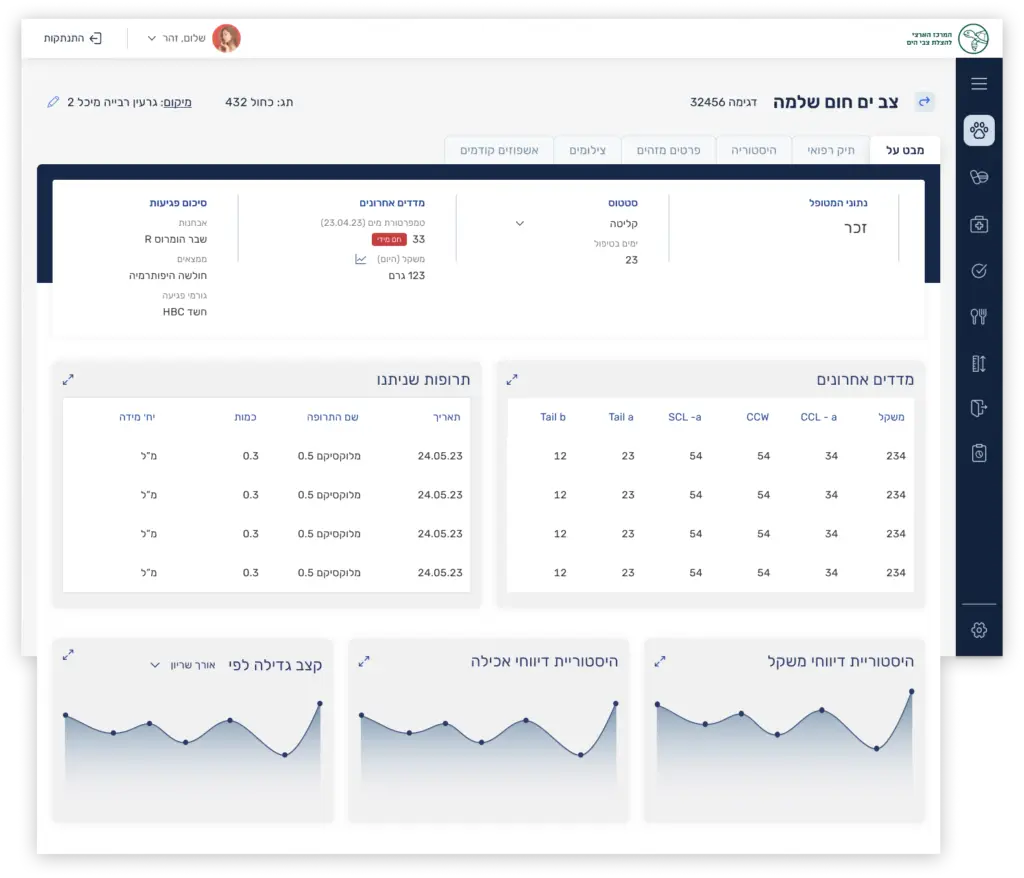Open the user dropdown next to שלום, זהר

(x=152, y=38)
